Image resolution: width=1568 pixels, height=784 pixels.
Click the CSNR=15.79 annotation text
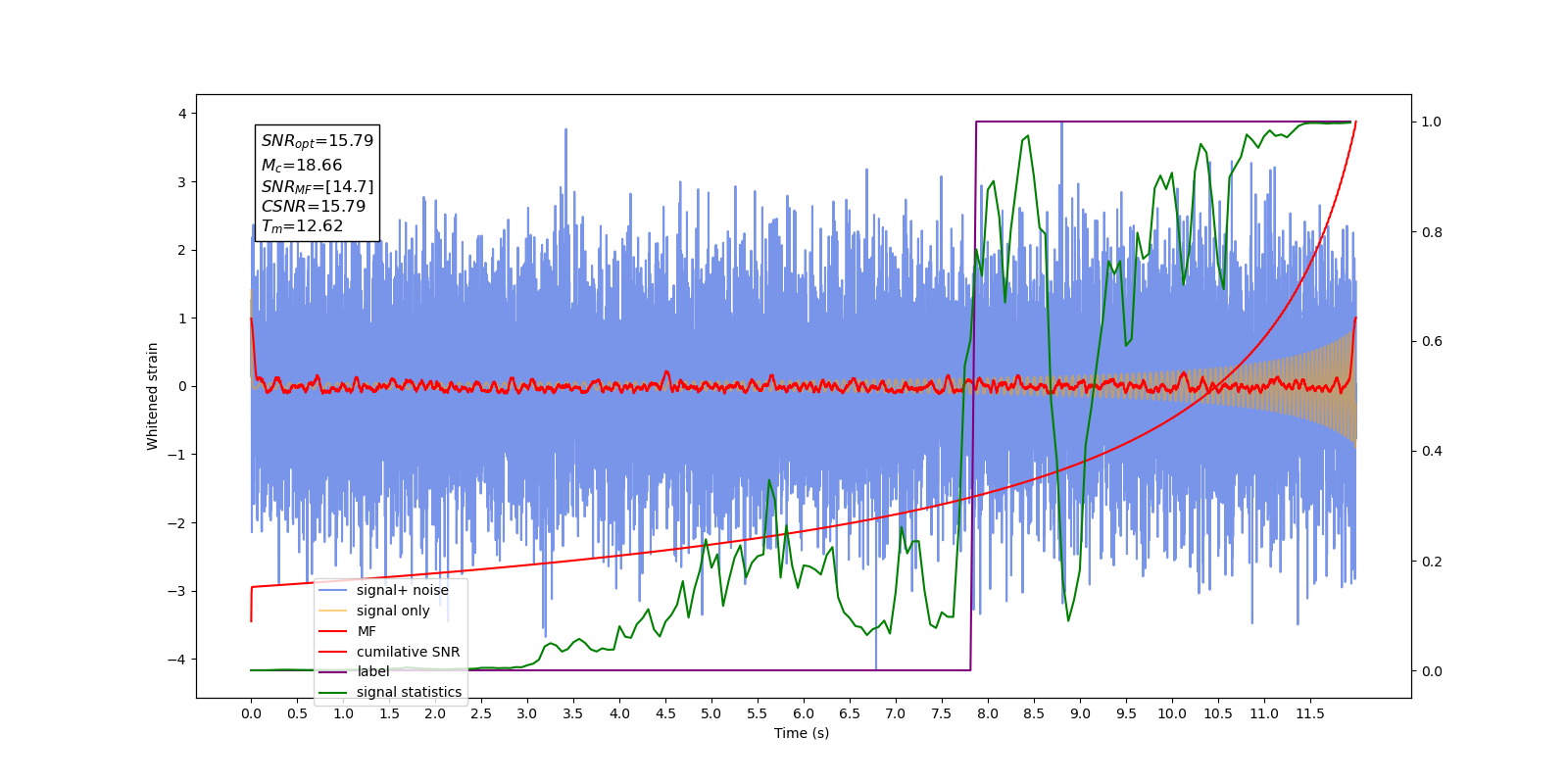pos(313,206)
